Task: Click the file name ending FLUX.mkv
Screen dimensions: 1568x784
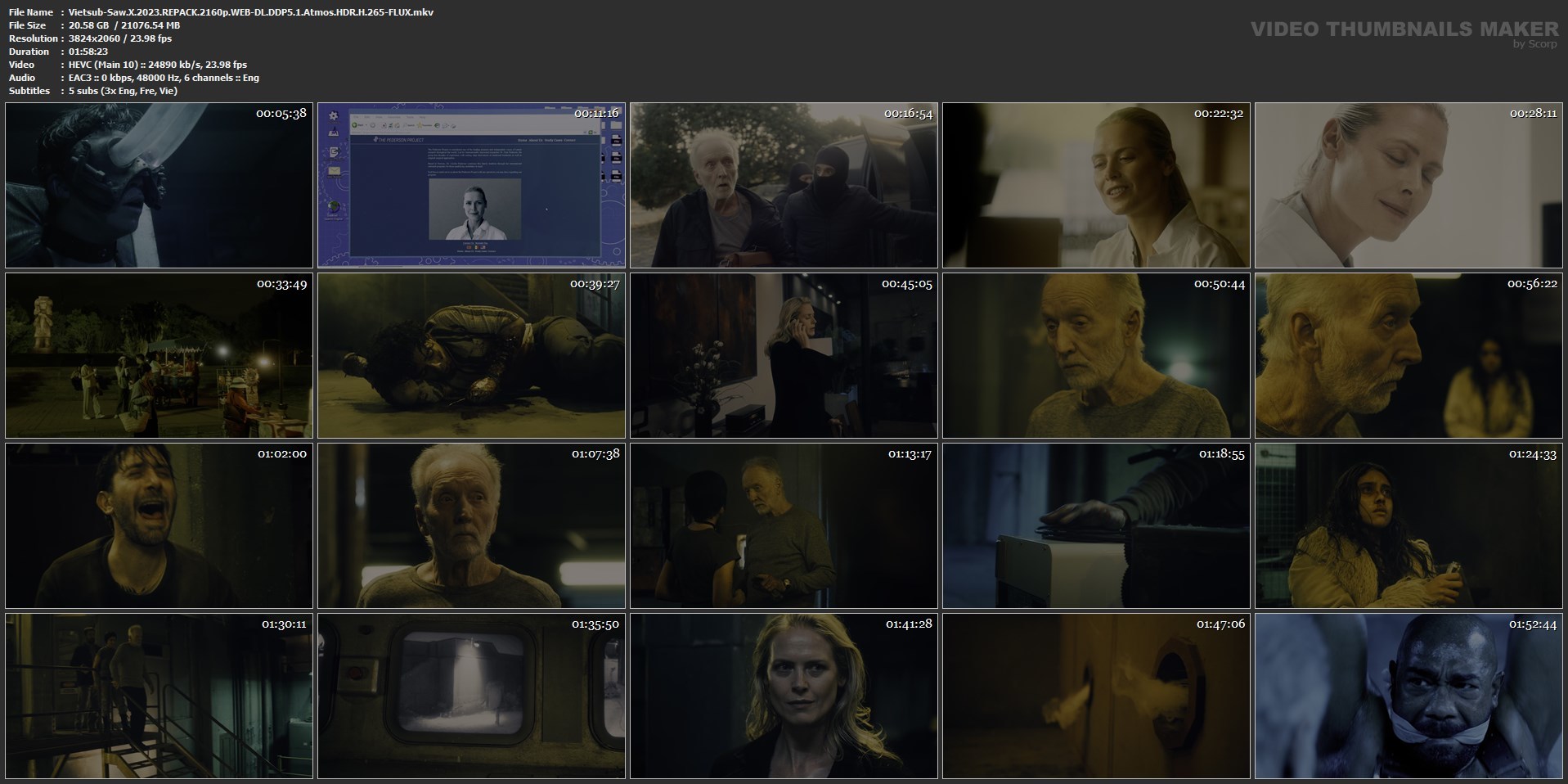Action: coord(251,12)
